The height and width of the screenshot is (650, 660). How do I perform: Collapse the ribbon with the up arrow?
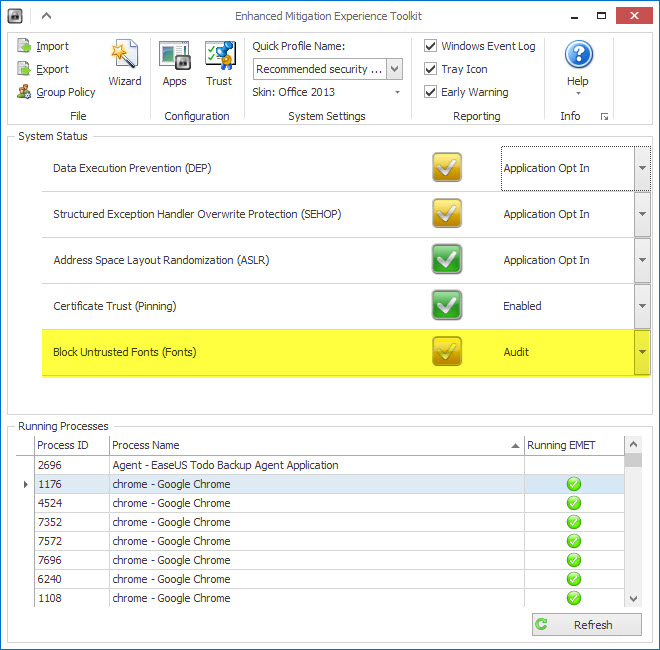46,16
